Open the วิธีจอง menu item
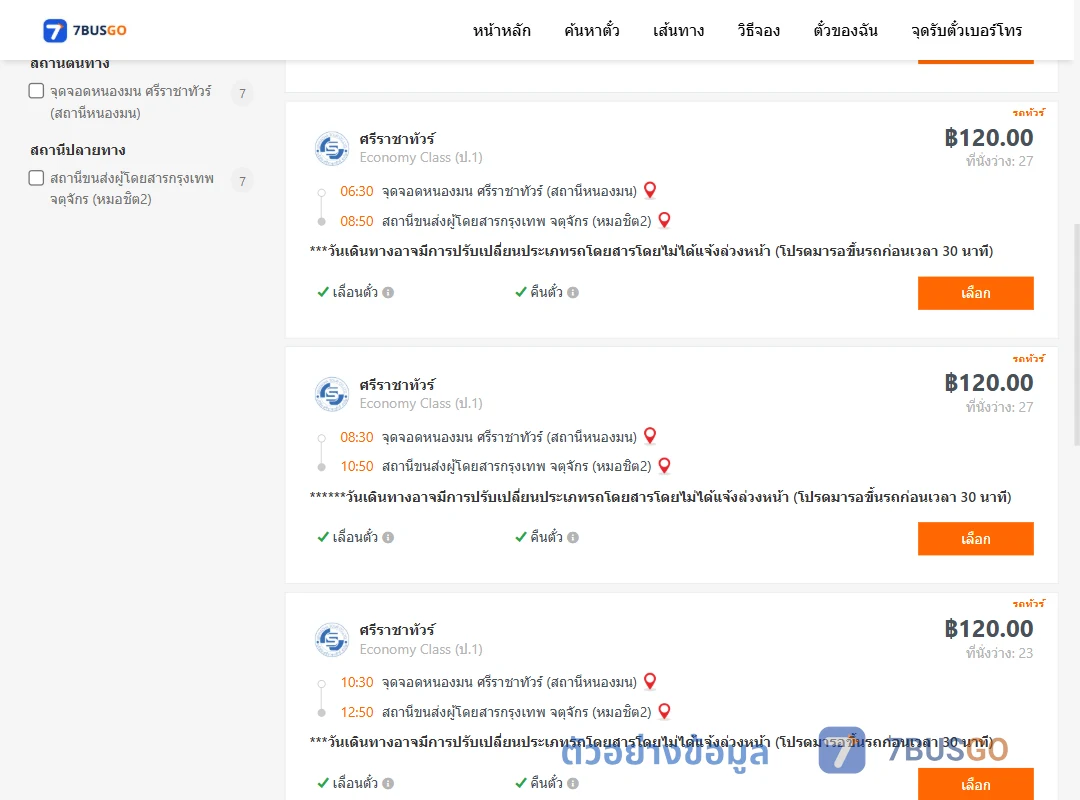The height and width of the screenshot is (800, 1080). pos(758,30)
